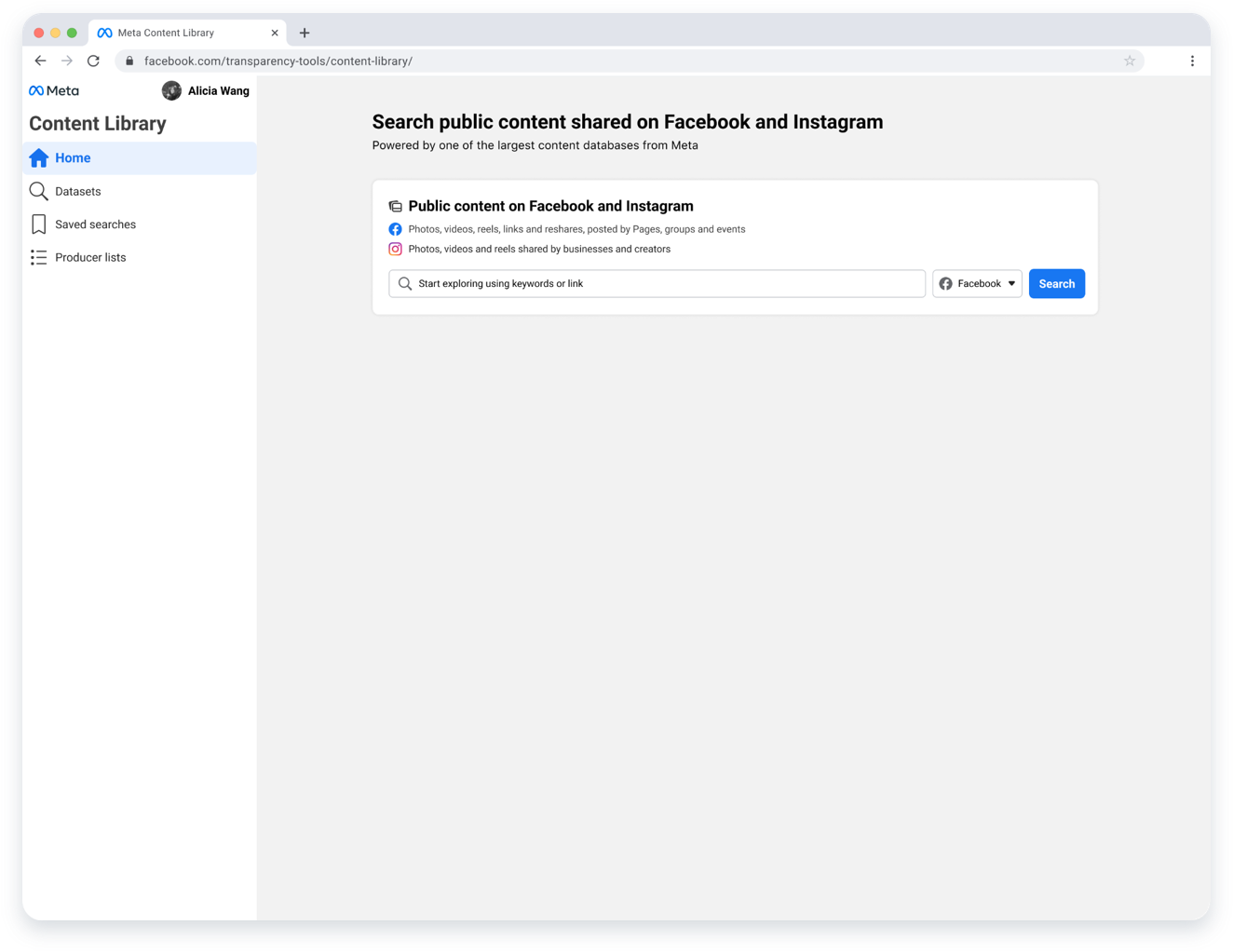The image size is (1233, 952).
Task: Click the public content stack icon
Action: pyautogui.click(x=395, y=206)
